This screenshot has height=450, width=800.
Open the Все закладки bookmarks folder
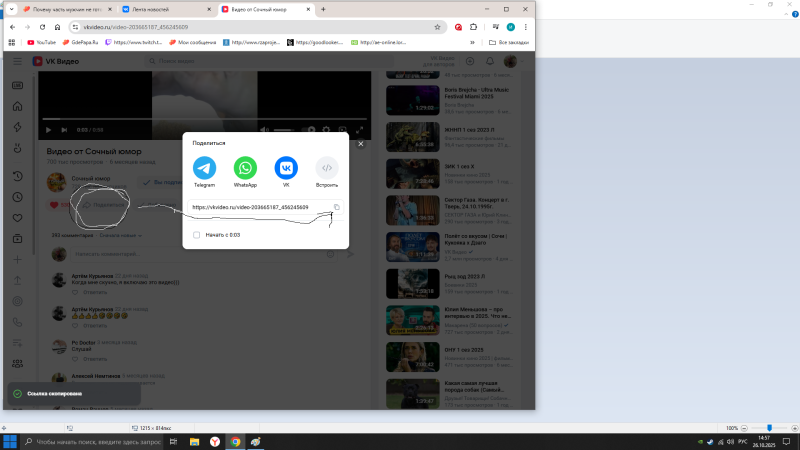[x=507, y=42]
